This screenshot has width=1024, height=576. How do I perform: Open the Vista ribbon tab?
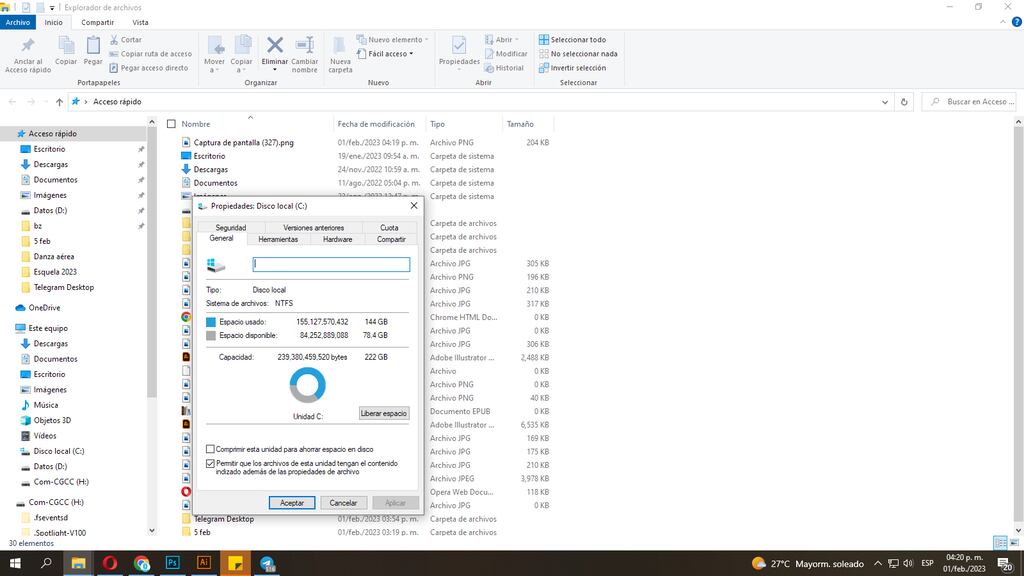pos(139,22)
